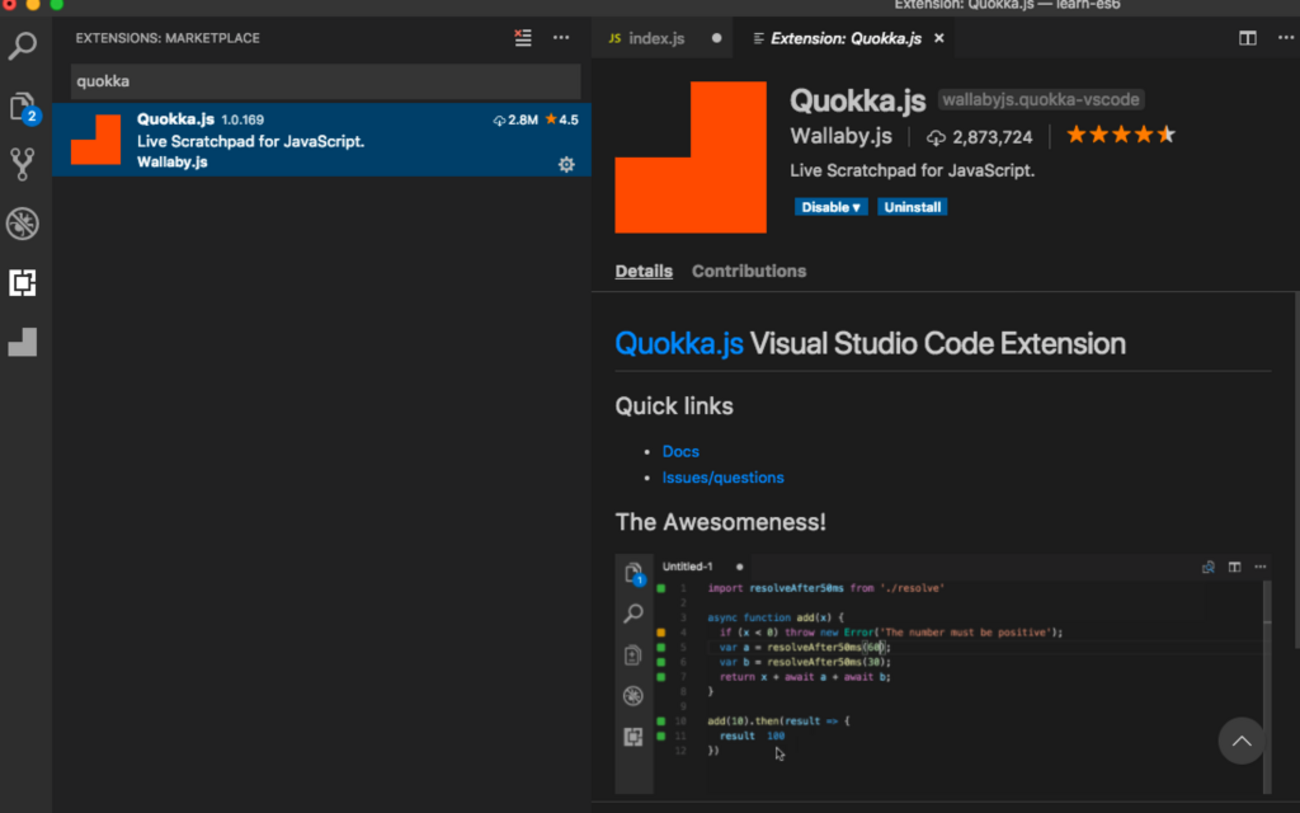This screenshot has height=813, width=1300.
Task: Click the demo screenshot image of code
Action: (x=943, y=673)
